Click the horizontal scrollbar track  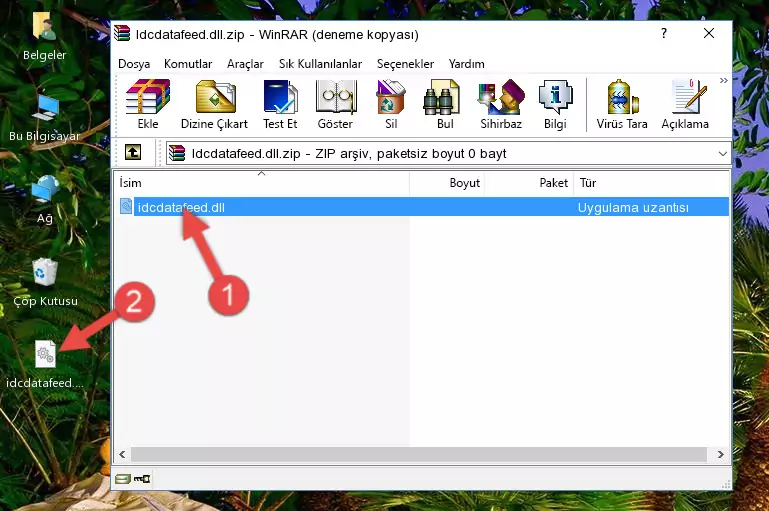tap(419, 454)
